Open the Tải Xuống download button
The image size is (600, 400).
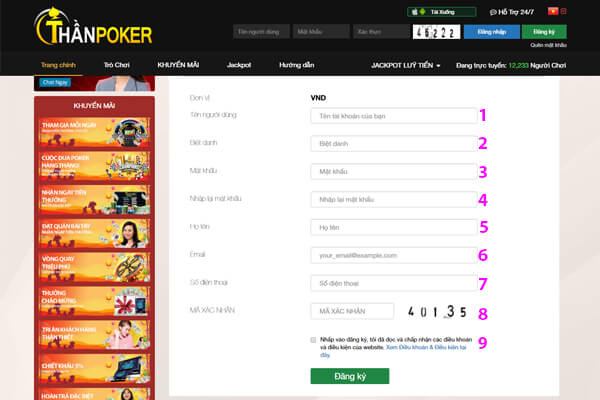coord(442,12)
